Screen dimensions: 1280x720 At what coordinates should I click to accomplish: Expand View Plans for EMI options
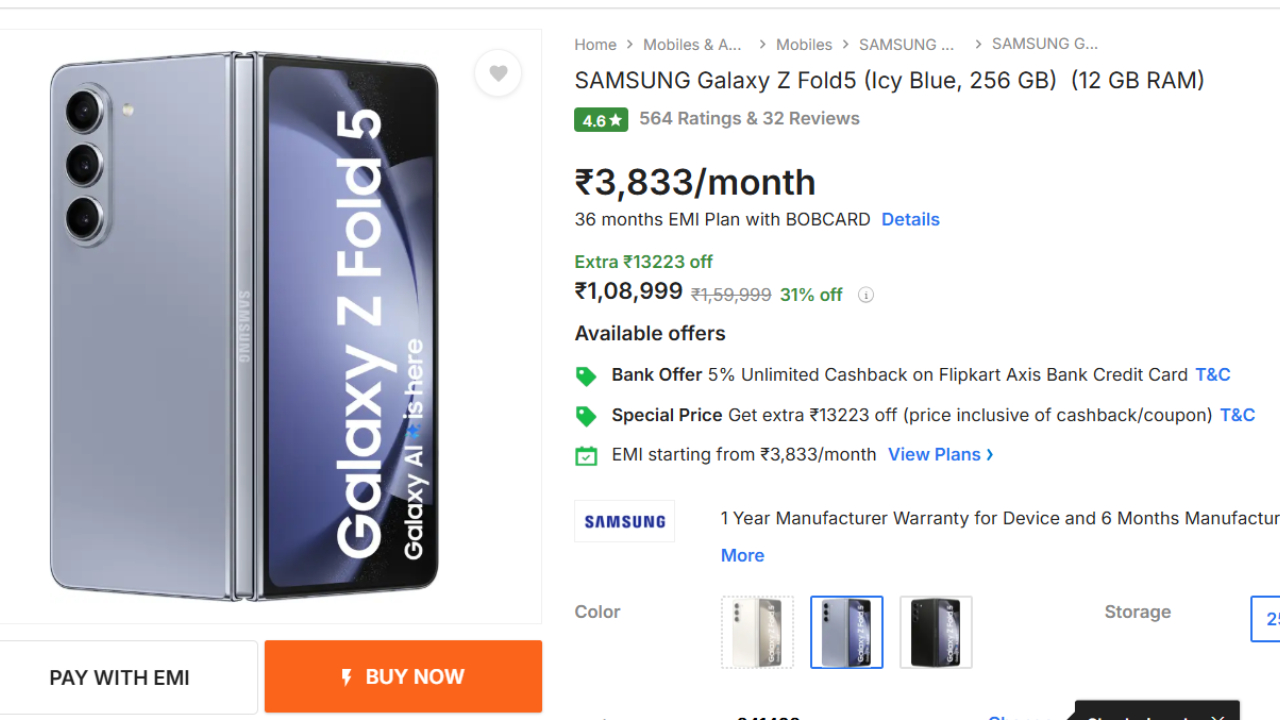(x=940, y=455)
